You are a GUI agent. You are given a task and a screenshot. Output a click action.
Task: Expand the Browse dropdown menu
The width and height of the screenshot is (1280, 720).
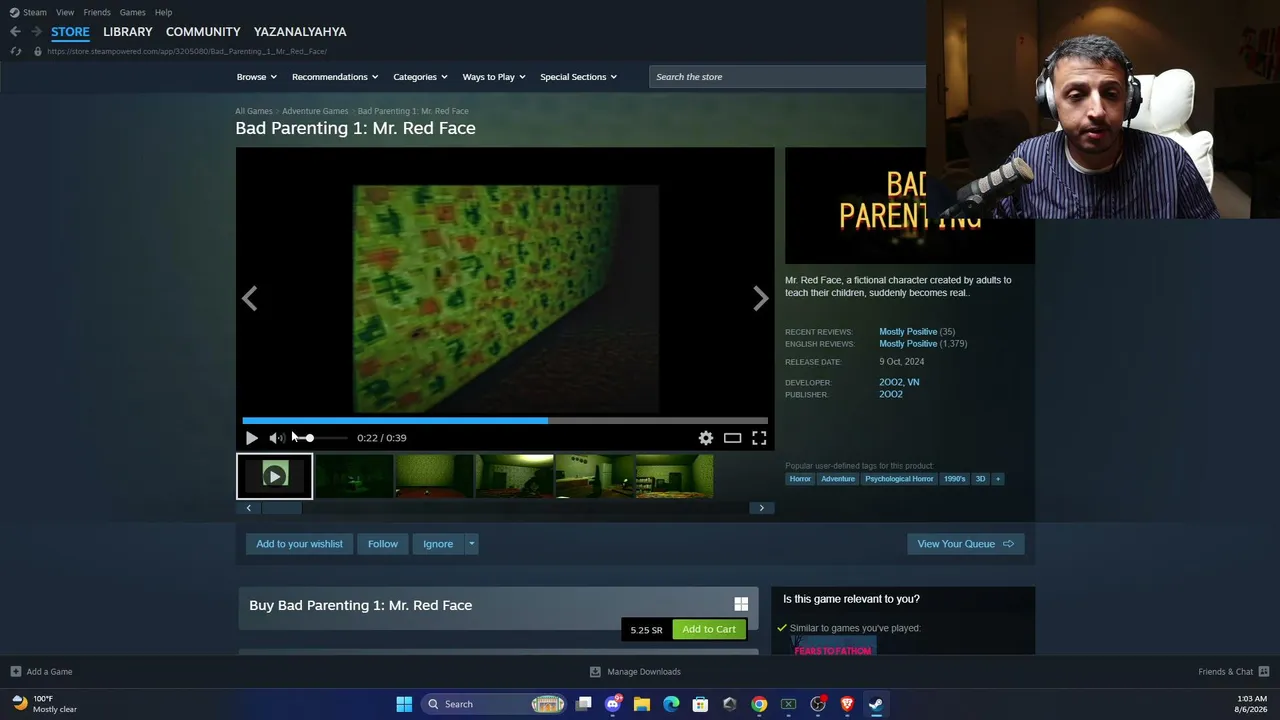257,77
